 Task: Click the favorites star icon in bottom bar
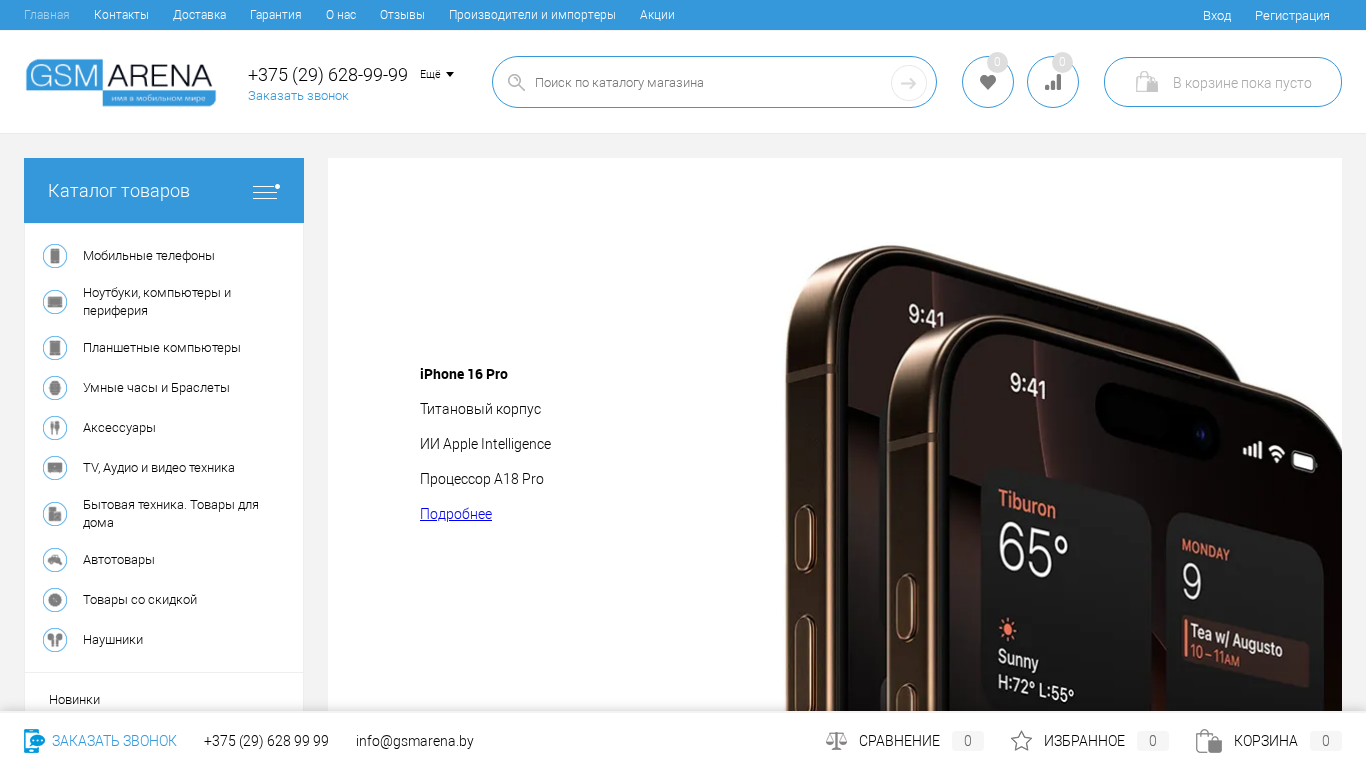coord(1021,741)
